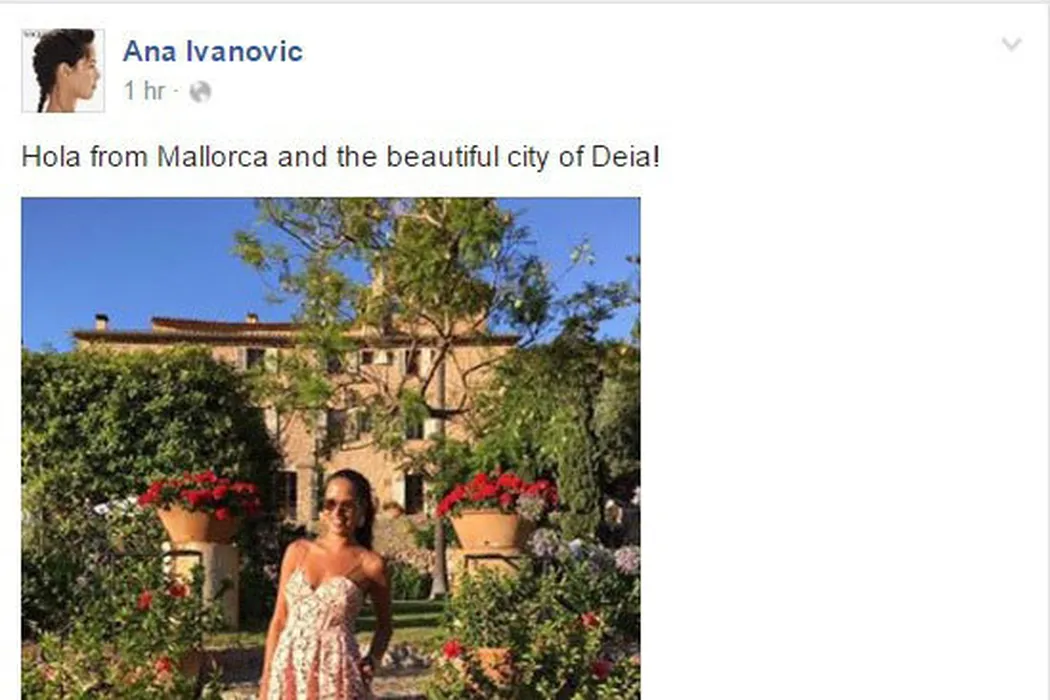Open the Mallorca photo attached to the post
This screenshot has width=1050, height=700.
point(331,448)
